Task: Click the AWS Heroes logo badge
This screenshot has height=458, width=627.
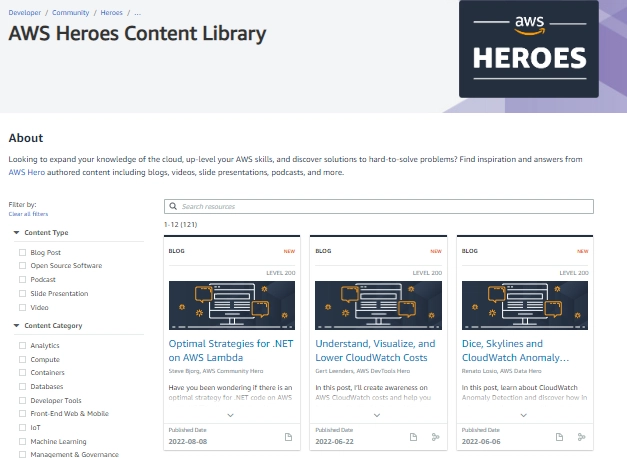Action: click(529, 49)
